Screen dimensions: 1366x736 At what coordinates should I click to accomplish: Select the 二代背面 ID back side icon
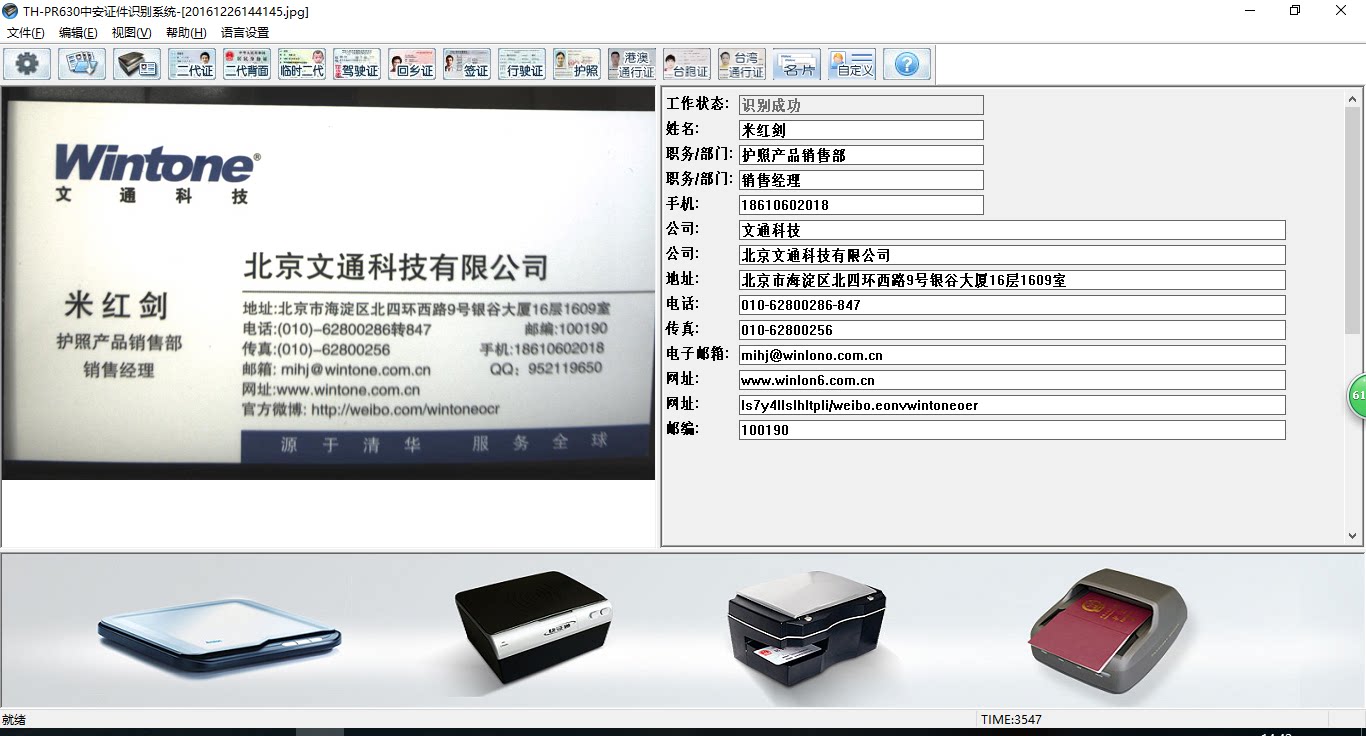(x=247, y=64)
